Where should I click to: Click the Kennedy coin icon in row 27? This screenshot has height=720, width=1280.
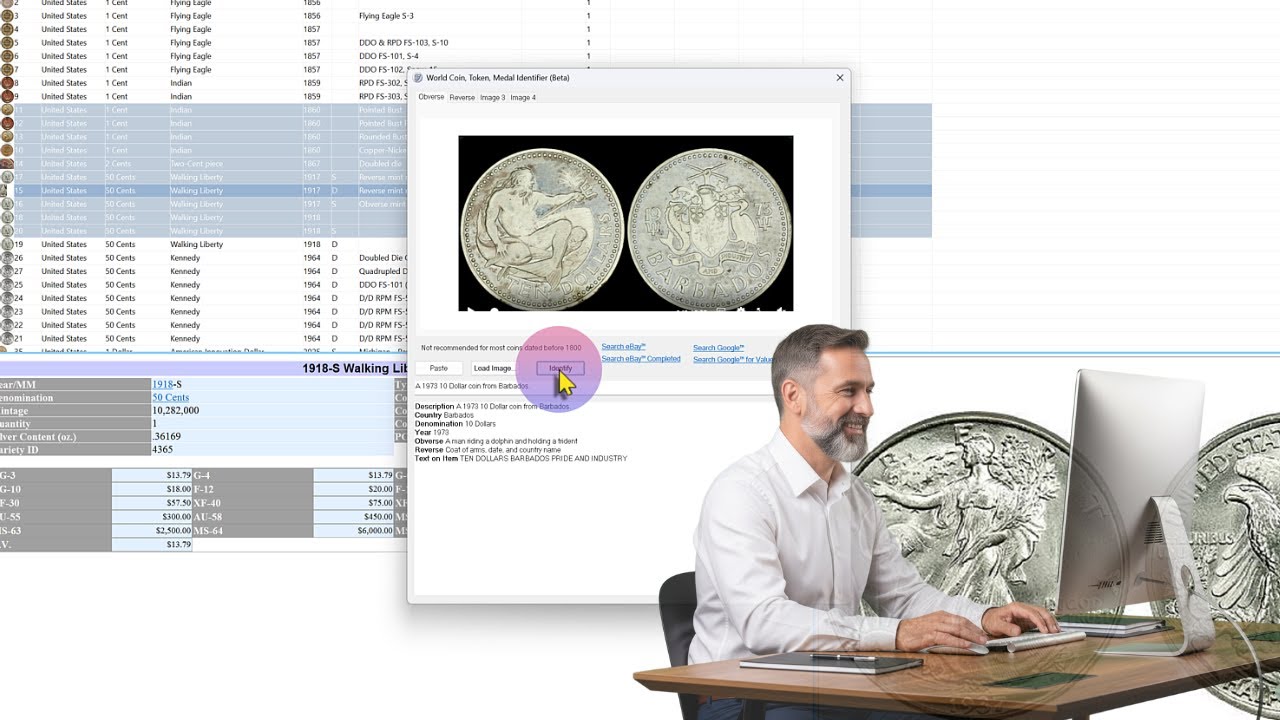[x=7, y=271]
